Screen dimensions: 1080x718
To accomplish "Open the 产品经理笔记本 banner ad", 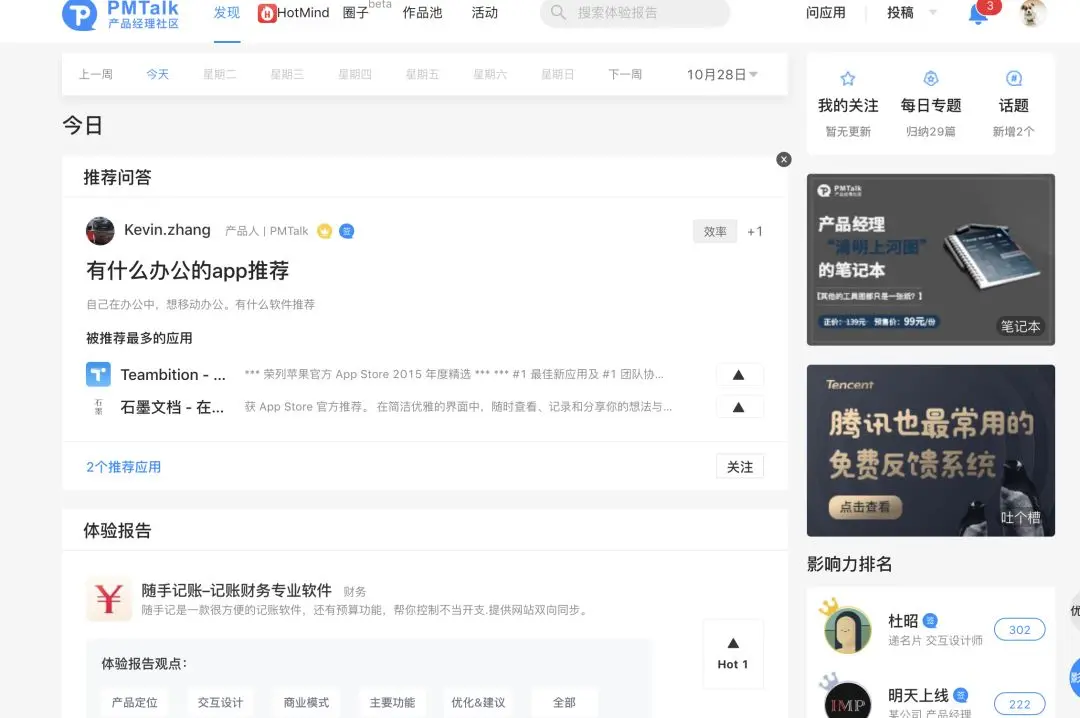I will (x=931, y=260).
